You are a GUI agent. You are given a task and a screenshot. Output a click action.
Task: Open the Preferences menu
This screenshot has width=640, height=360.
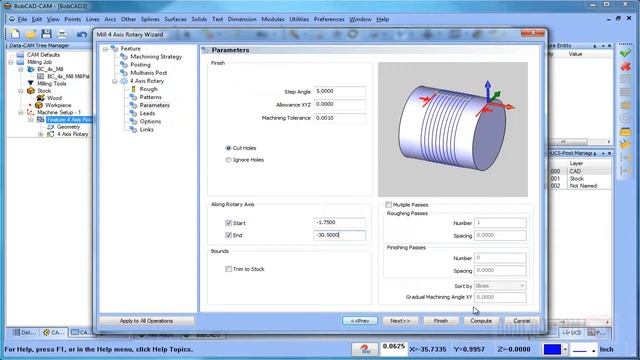click(329, 19)
